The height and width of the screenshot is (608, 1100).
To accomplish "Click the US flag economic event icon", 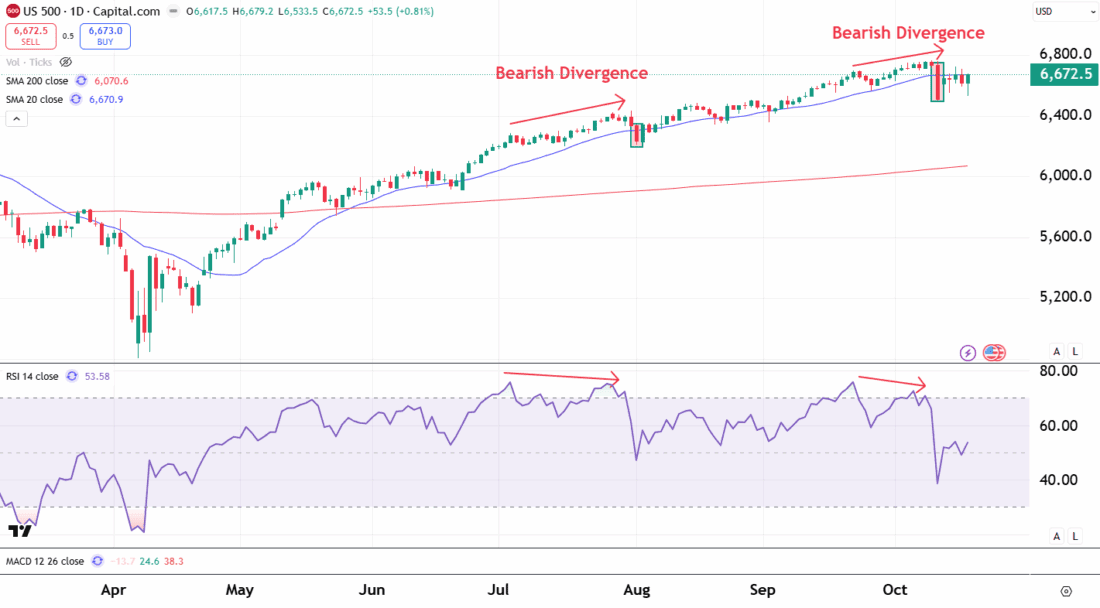I will point(993,352).
